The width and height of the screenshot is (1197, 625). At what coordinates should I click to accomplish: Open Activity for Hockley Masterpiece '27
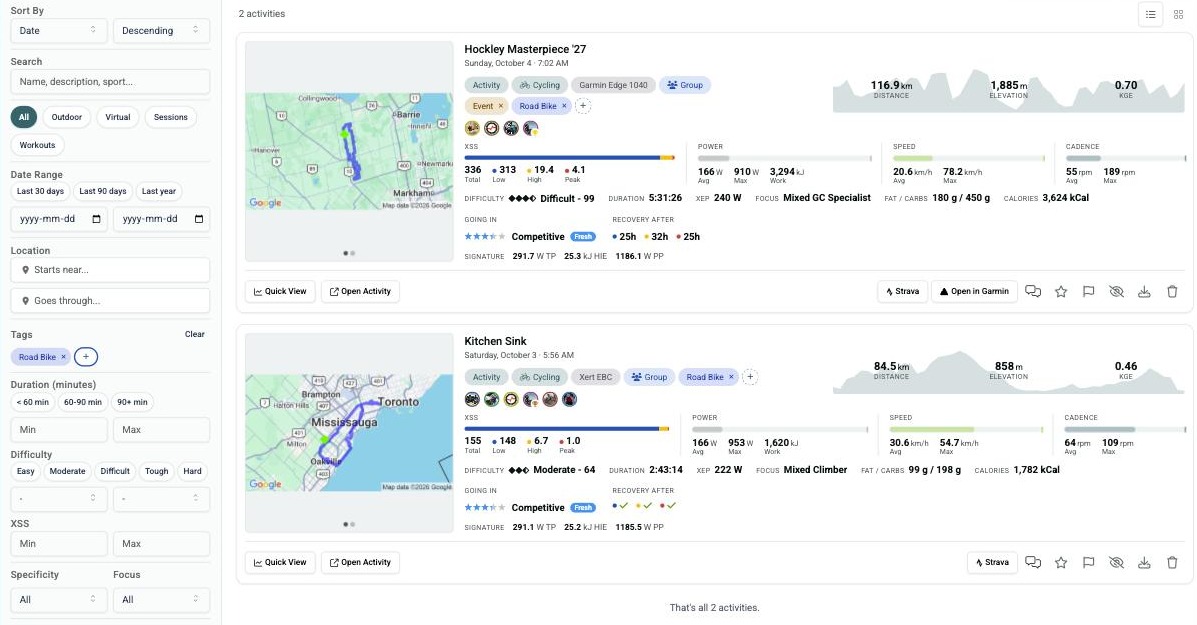(x=360, y=292)
